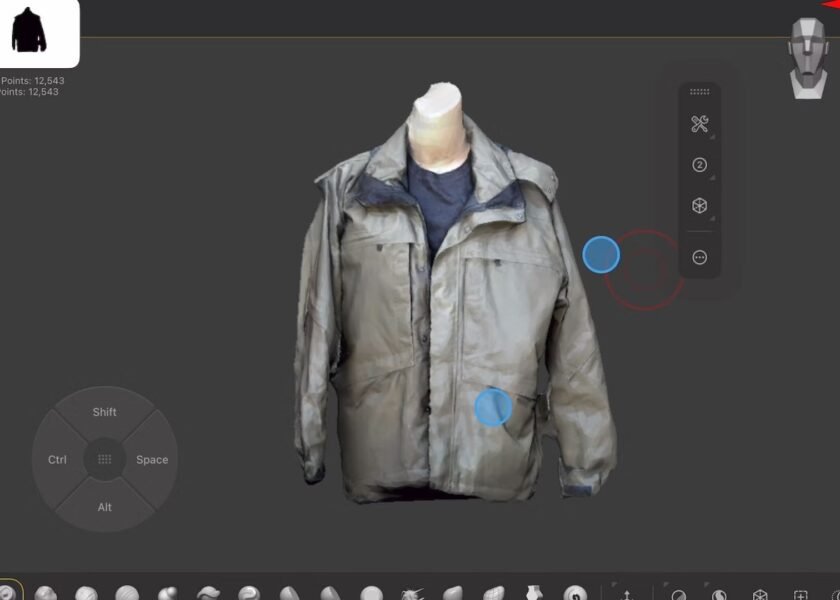
Task: Select the cube icon in the floating panel
Action: coord(700,206)
